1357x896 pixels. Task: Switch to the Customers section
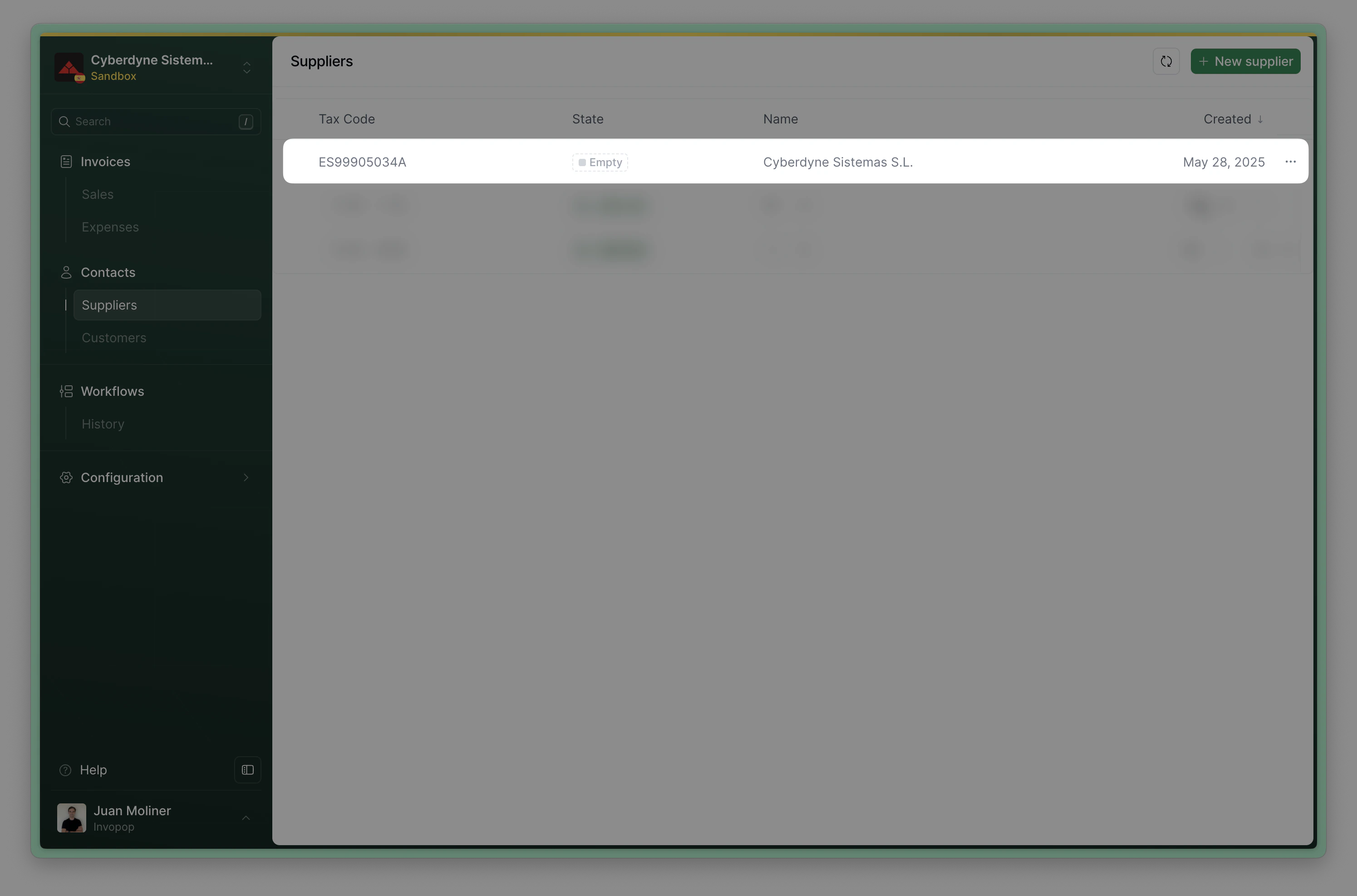coord(114,338)
